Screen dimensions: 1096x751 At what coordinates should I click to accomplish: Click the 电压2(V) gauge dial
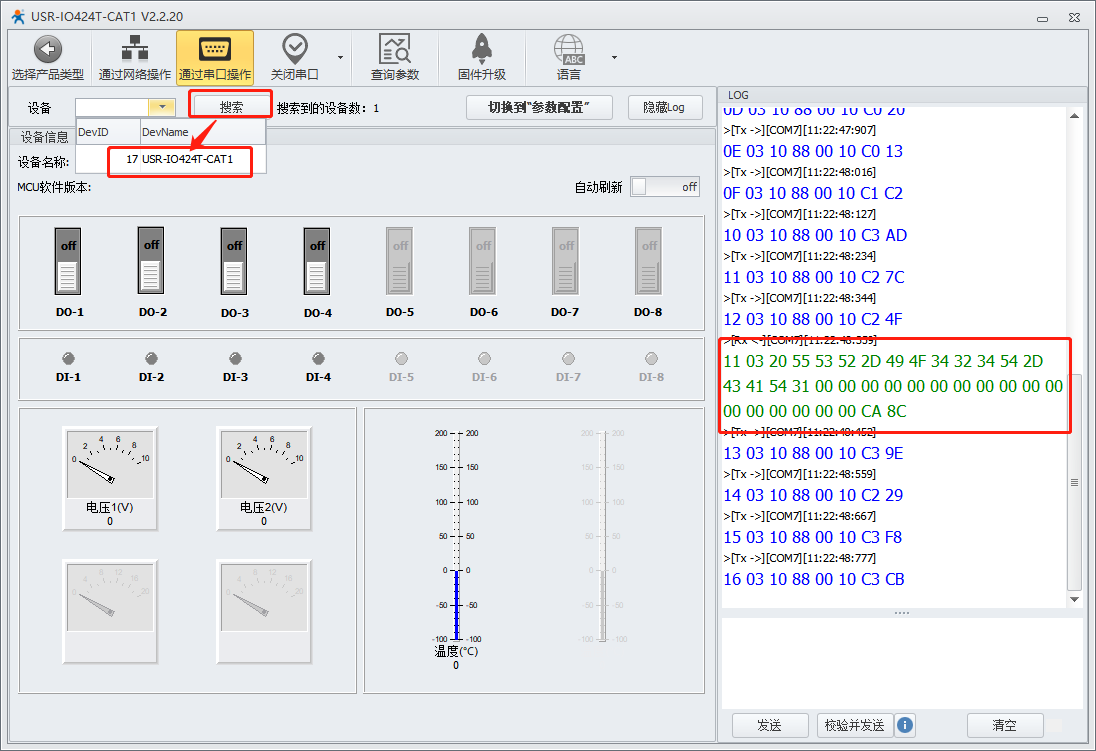(264, 463)
